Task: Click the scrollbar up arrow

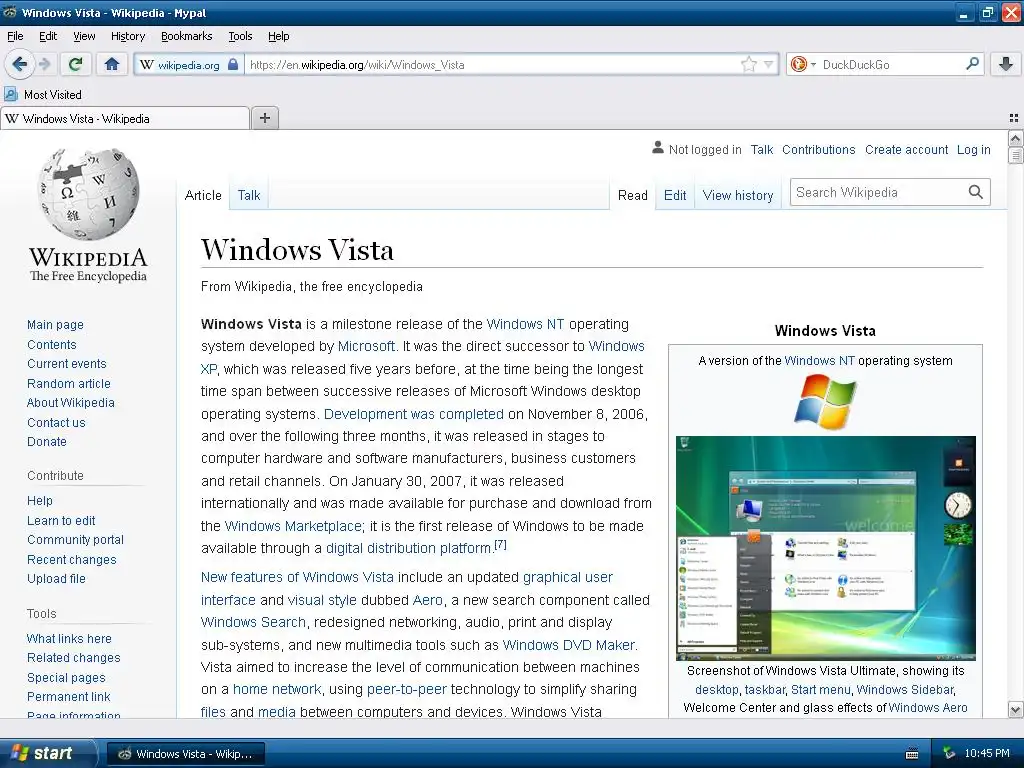Action: [x=1015, y=138]
